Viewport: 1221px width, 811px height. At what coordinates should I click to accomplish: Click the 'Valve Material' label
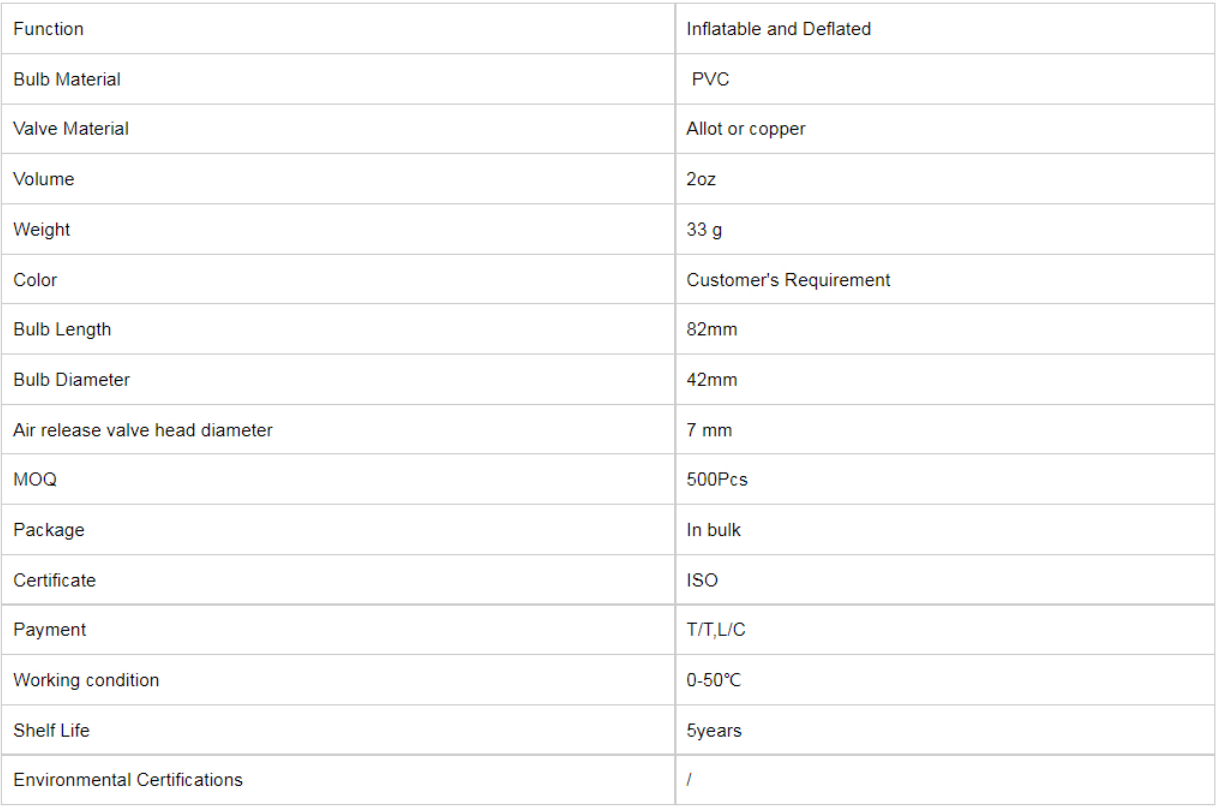click(70, 129)
